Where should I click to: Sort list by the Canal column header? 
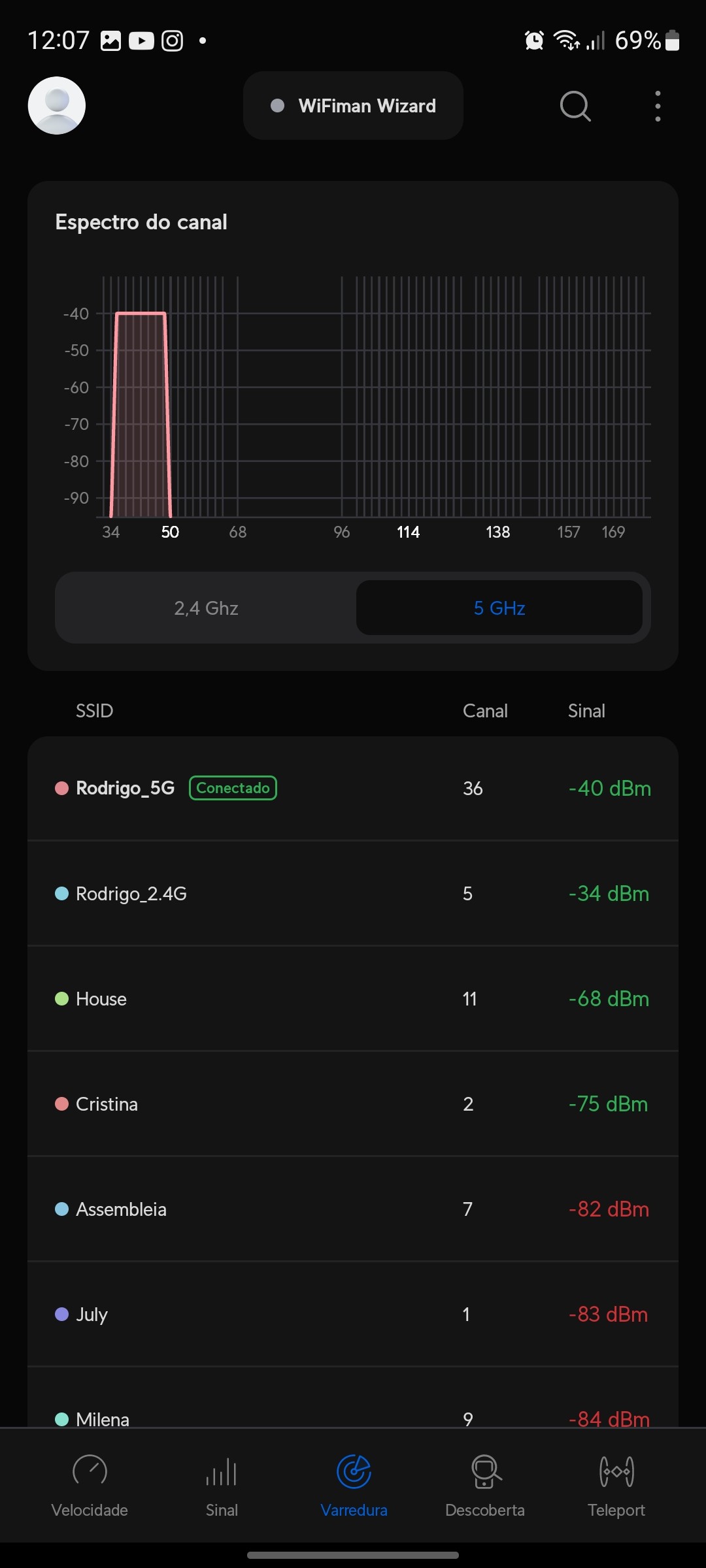(x=485, y=711)
